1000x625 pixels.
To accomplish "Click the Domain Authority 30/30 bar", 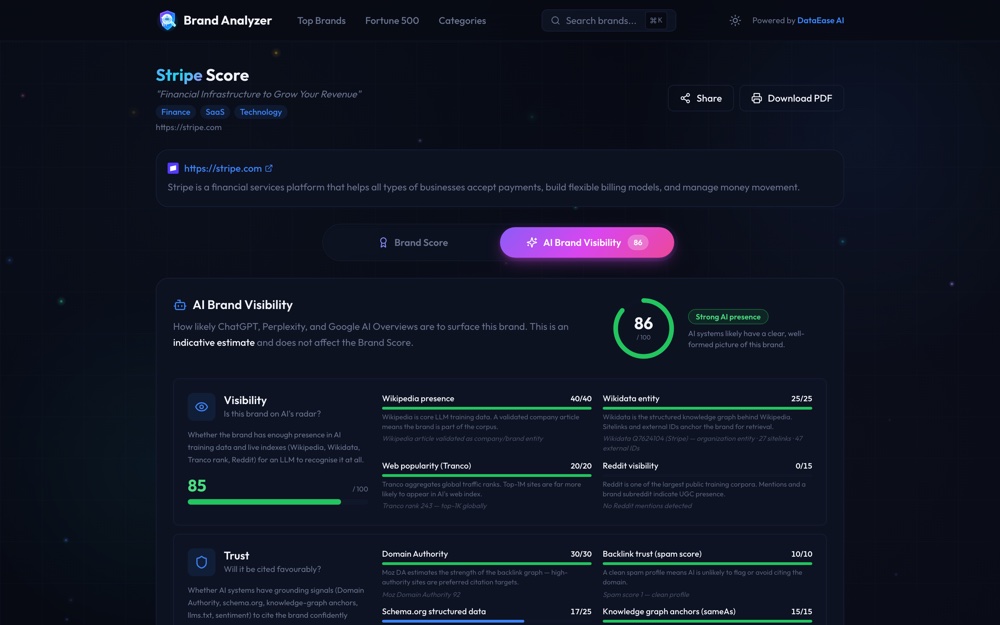I will 487,564.
